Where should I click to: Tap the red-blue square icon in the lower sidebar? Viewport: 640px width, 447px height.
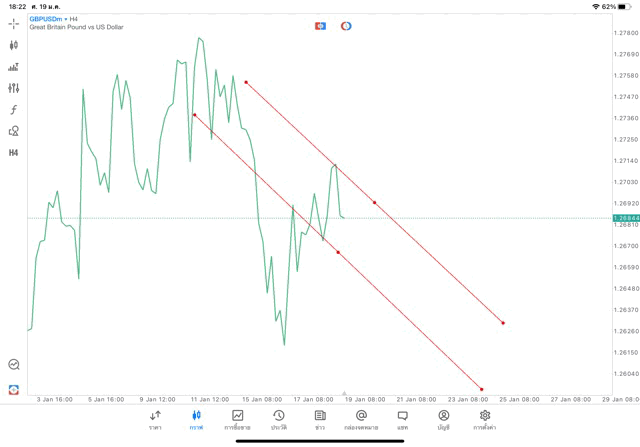tap(13, 389)
